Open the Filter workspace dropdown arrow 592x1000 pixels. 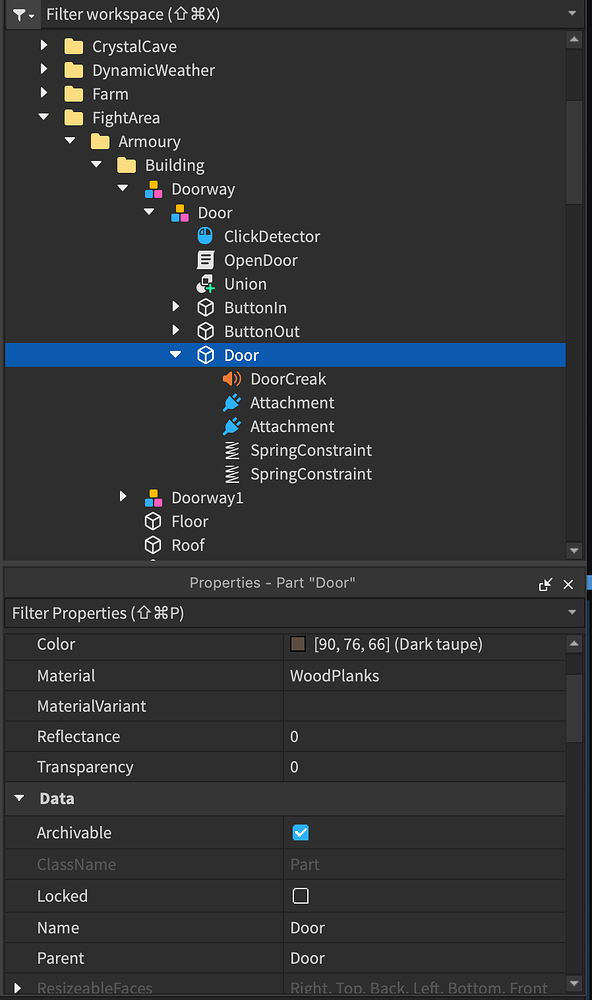[574, 14]
